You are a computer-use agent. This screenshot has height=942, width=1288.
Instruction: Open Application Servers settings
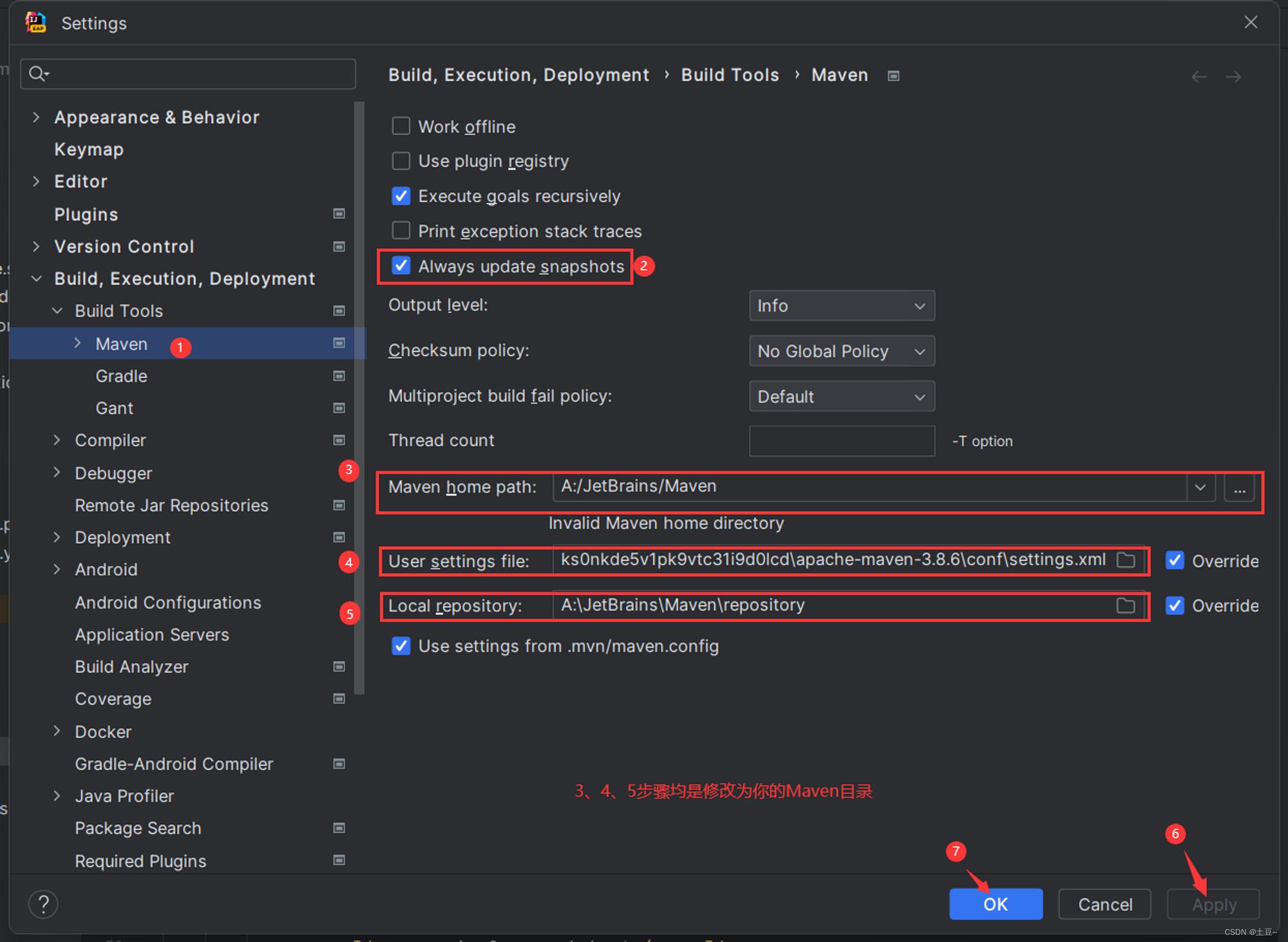(152, 635)
